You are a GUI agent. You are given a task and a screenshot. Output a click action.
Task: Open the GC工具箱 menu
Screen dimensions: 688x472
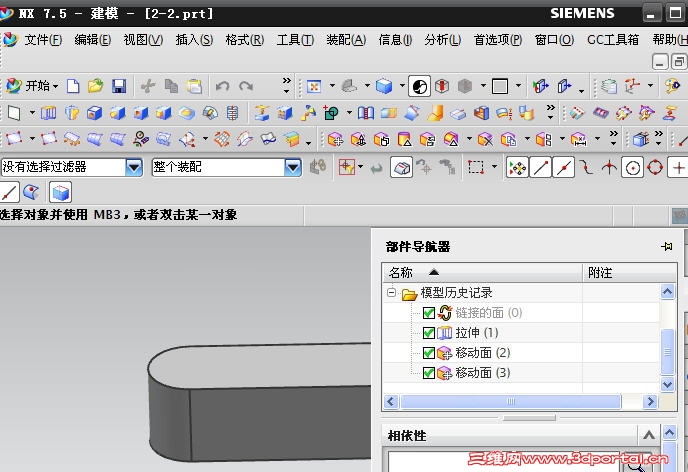[x=613, y=40]
